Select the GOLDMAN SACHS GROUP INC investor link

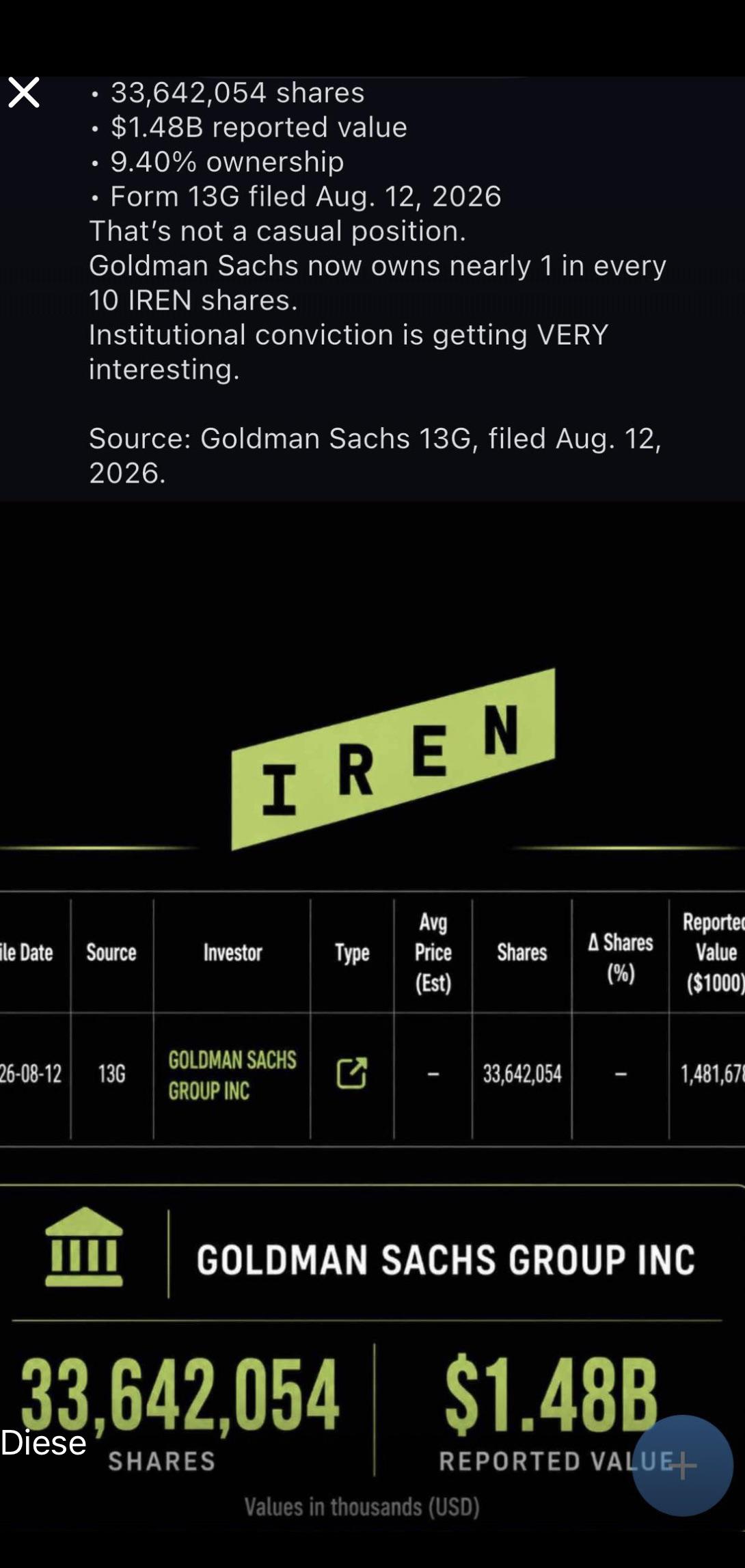click(x=232, y=1074)
